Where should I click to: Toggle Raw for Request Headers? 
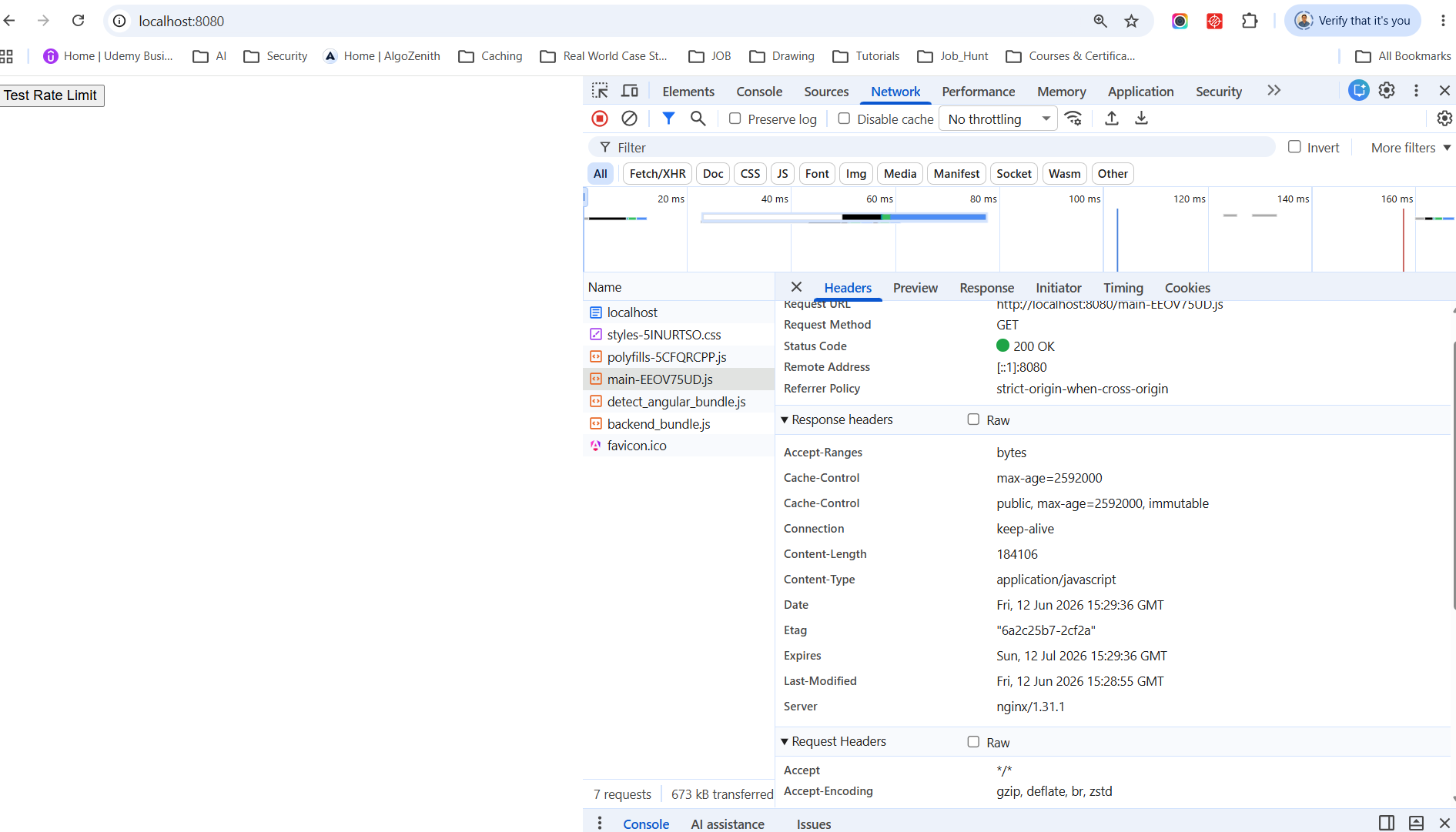[973, 742]
